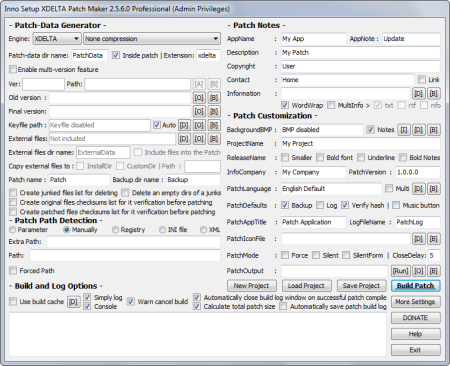Screen dimensions: 450x366
Task: Click [D] button for BackgroundBMP
Action: click(418, 130)
